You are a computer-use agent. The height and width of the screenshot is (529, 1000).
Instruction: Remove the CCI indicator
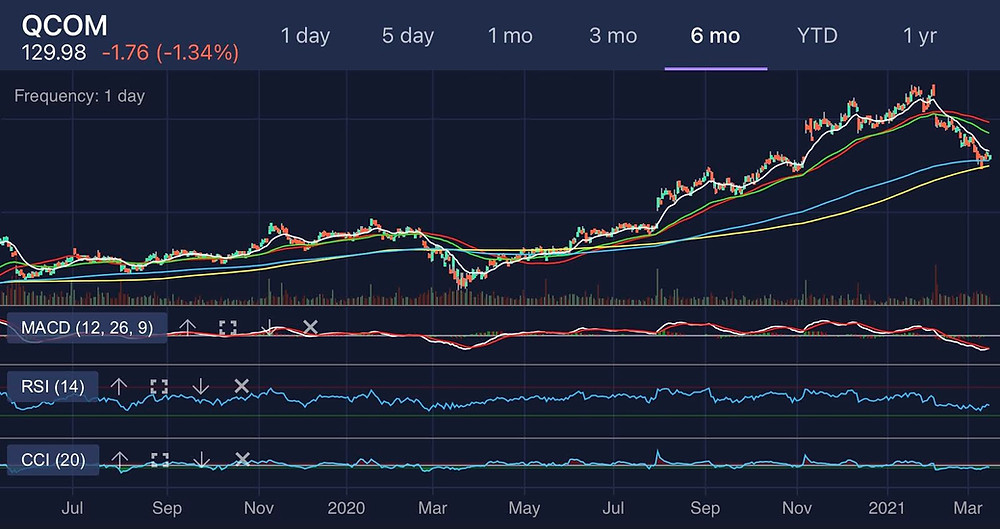point(242,459)
